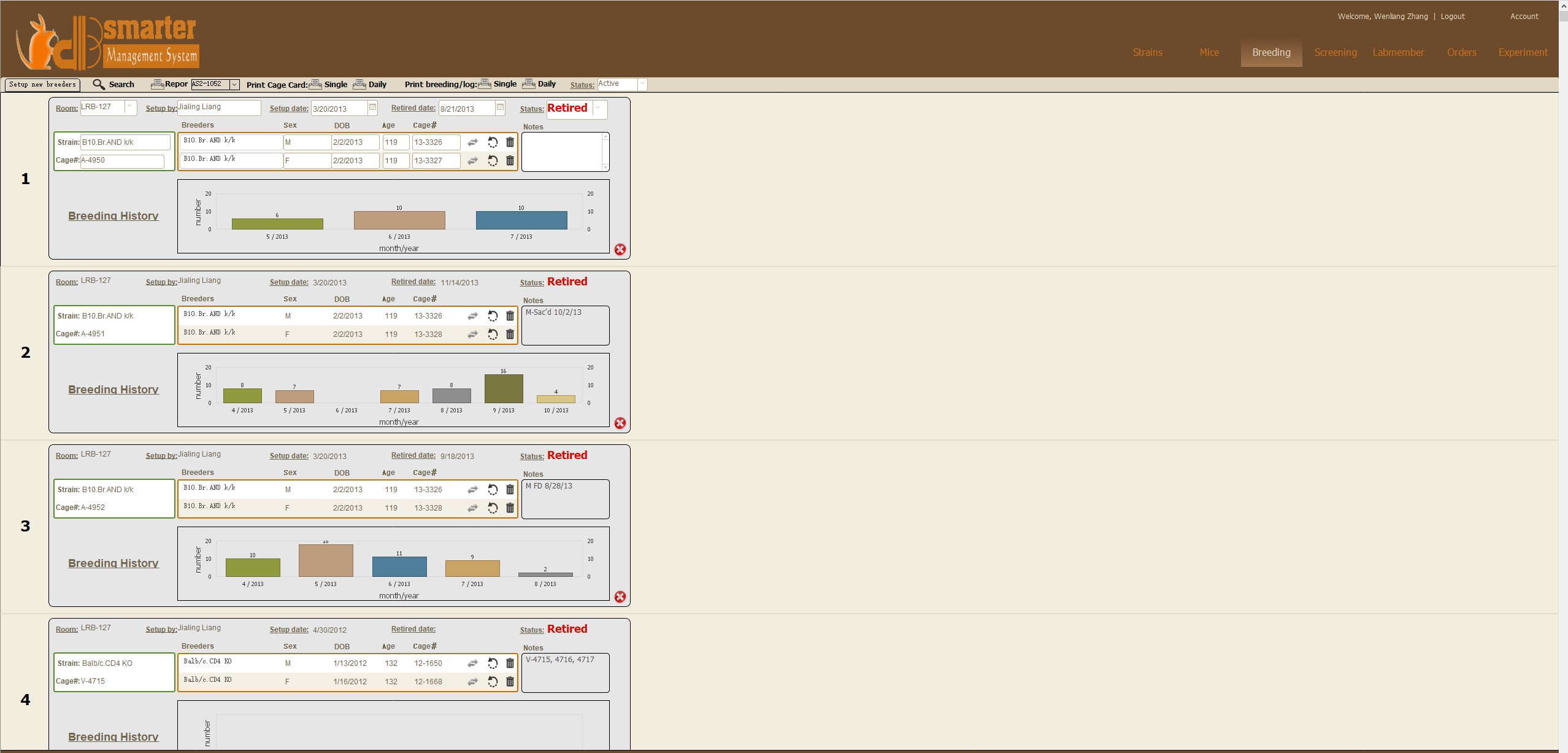Swap female breeder in cage A-4951

(x=472, y=334)
